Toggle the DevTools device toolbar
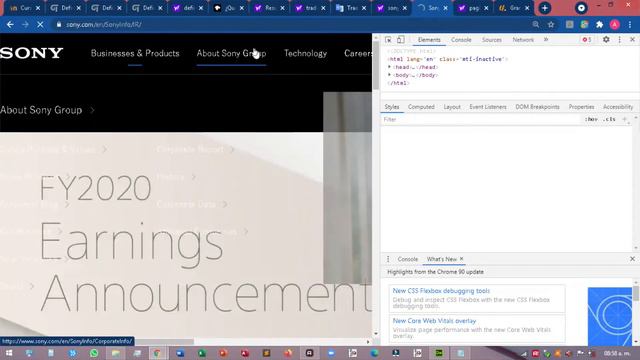640x360 pixels. pos(400,40)
